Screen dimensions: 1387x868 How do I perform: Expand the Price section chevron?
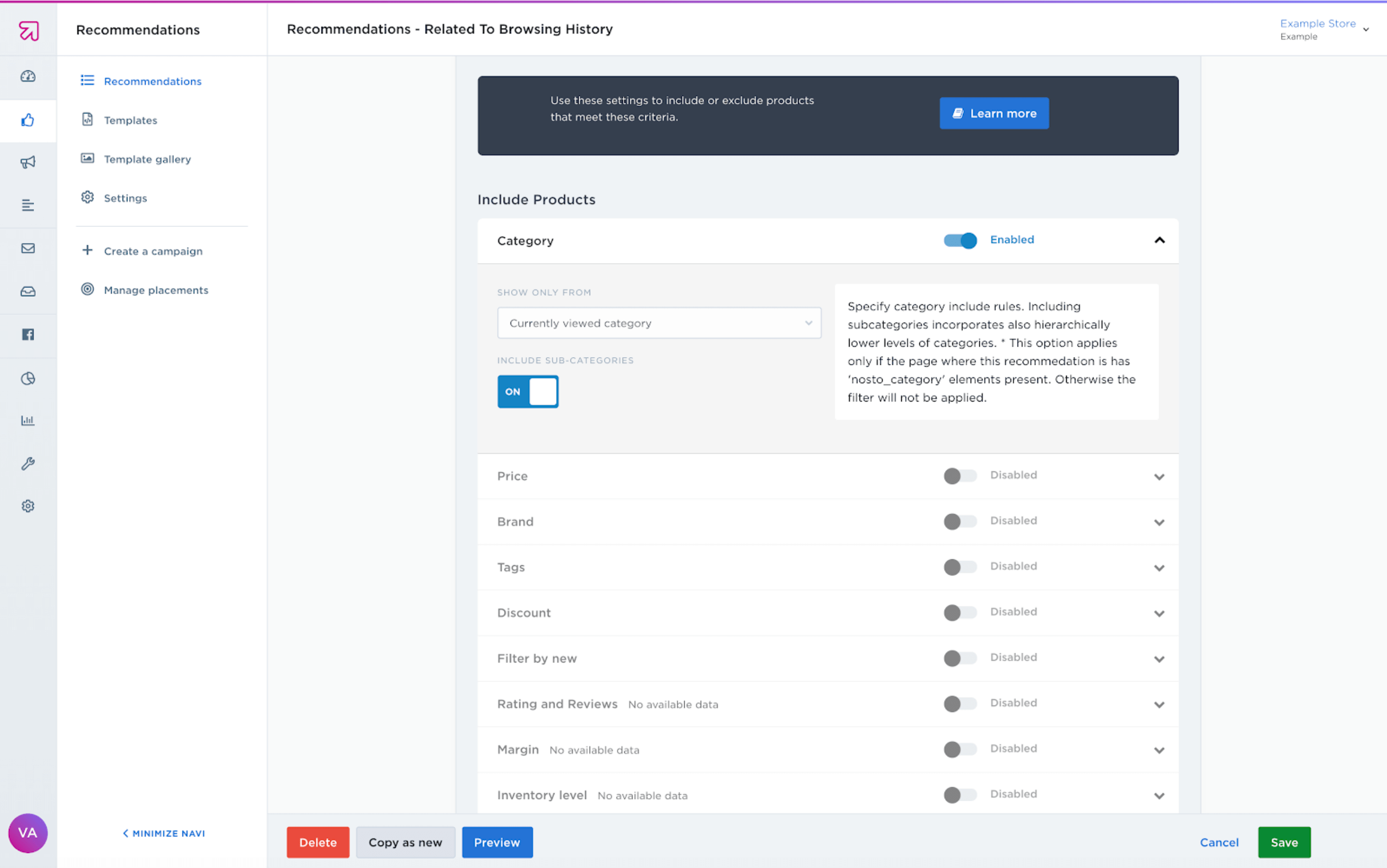click(x=1159, y=476)
